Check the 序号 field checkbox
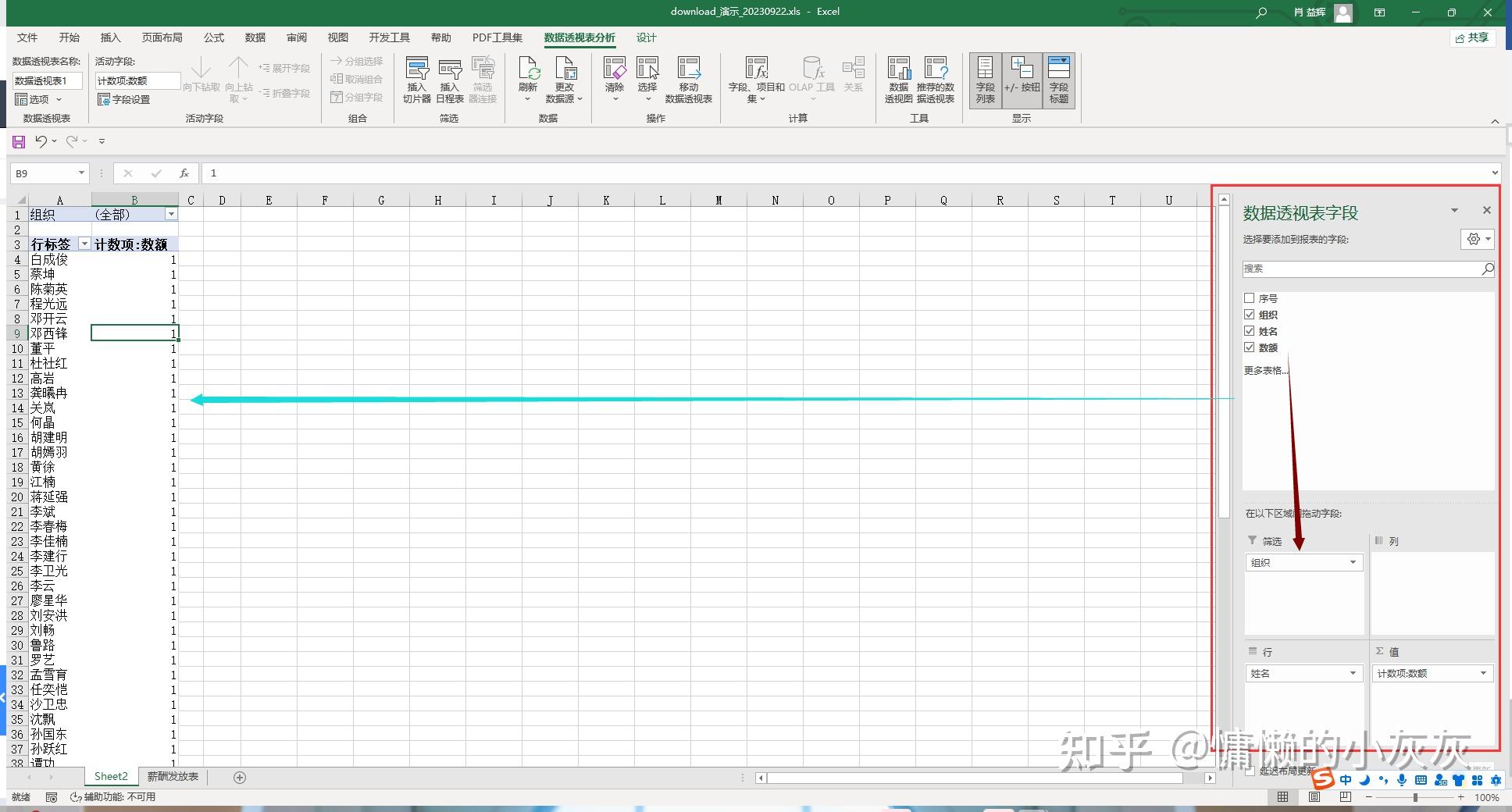This screenshot has height=812, width=1512. coord(1250,297)
